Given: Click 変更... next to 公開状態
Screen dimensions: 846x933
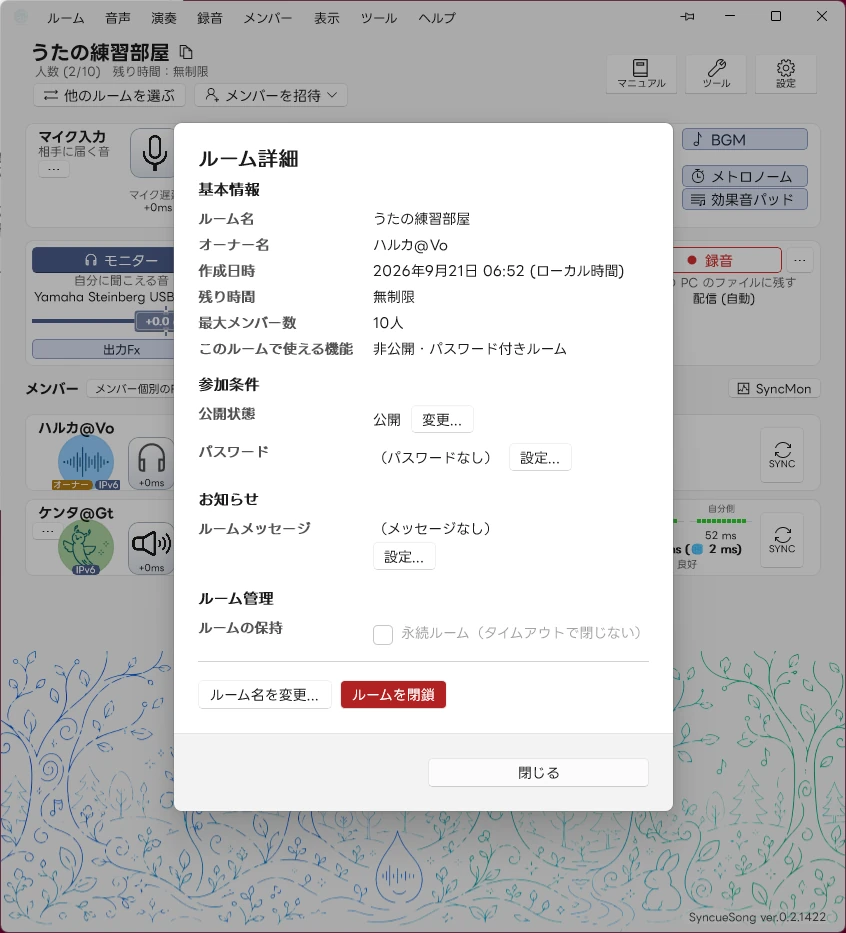Looking at the screenshot, I should pyautogui.click(x=442, y=419).
